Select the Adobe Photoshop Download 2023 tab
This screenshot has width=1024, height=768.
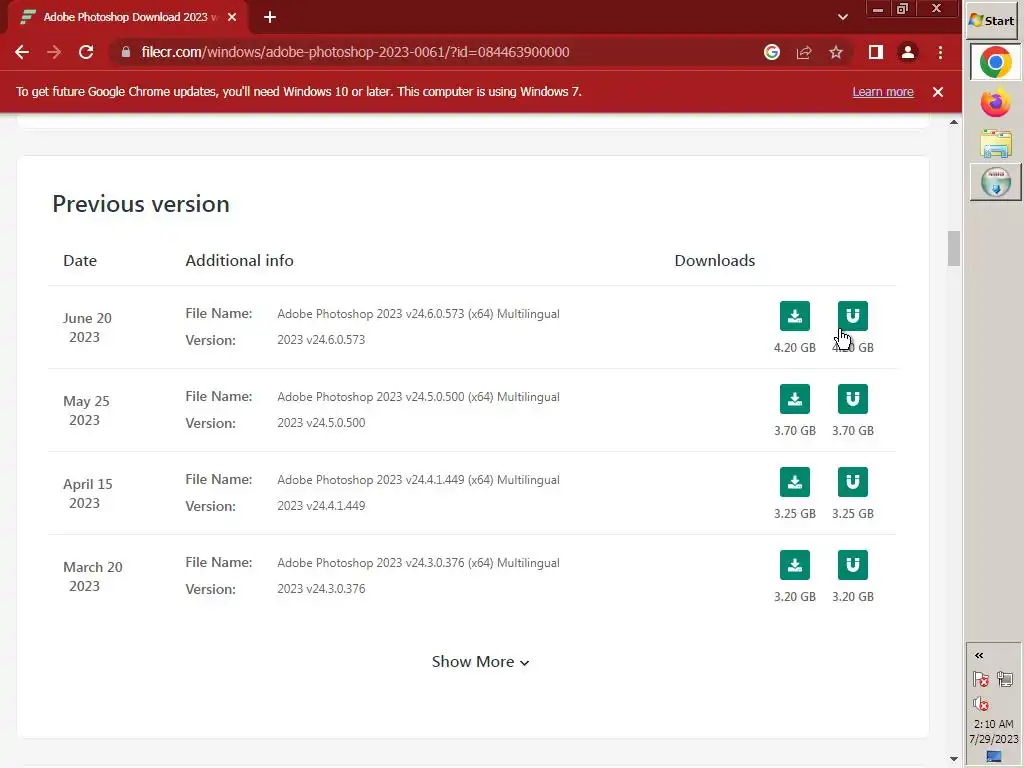click(126, 17)
